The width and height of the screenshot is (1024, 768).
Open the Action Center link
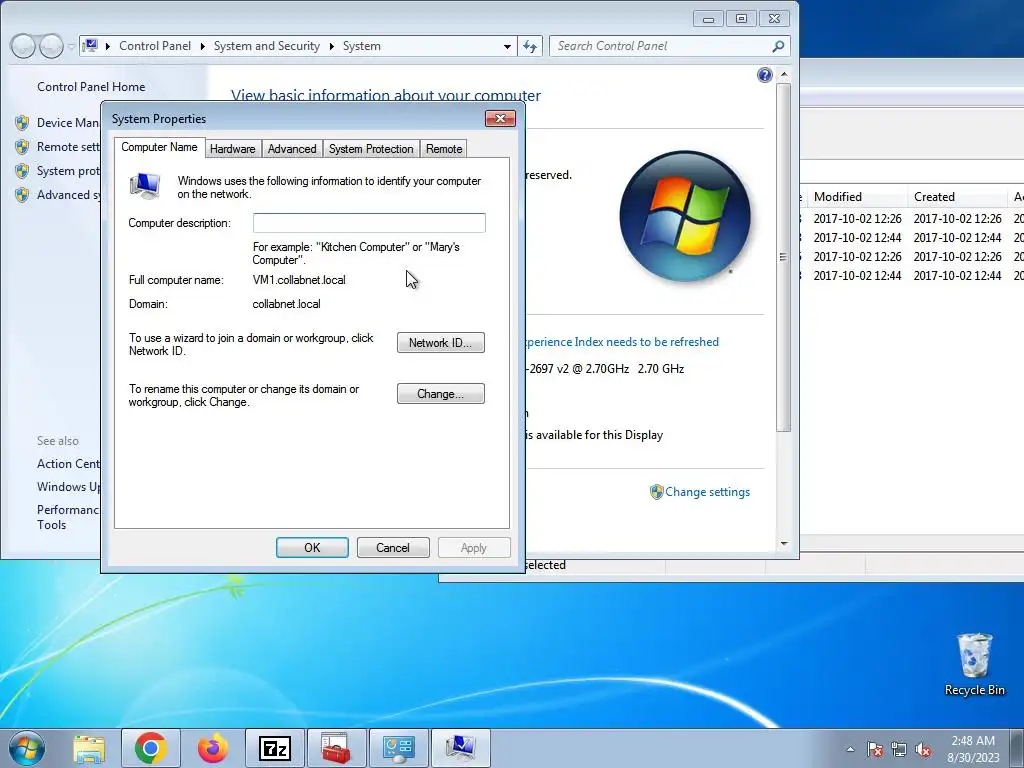point(69,464)
